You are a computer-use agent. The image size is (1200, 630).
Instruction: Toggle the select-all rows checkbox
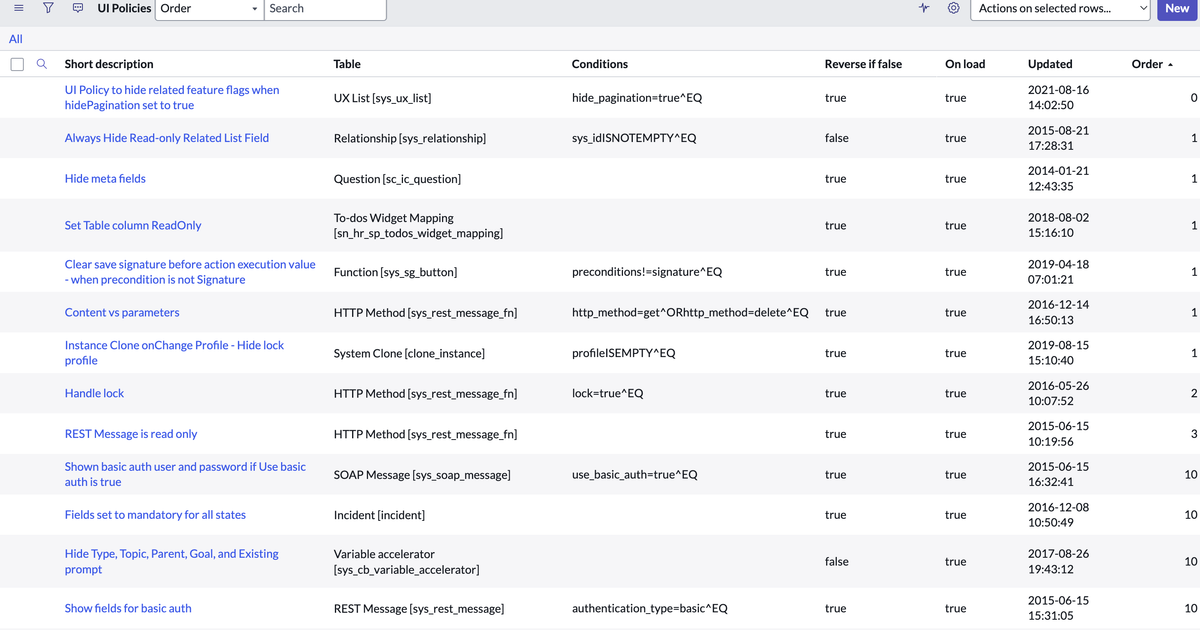(17, 64)
